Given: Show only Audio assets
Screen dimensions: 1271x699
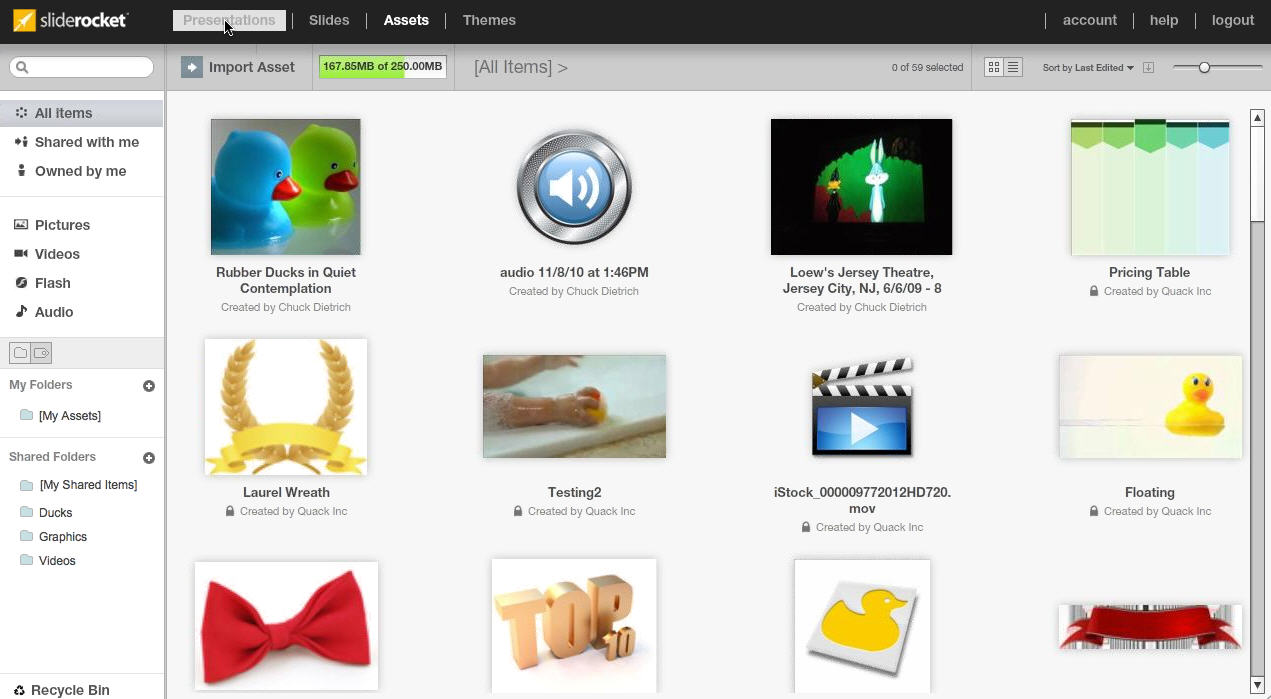Looking at the screenshot, I should pos(53,312).
